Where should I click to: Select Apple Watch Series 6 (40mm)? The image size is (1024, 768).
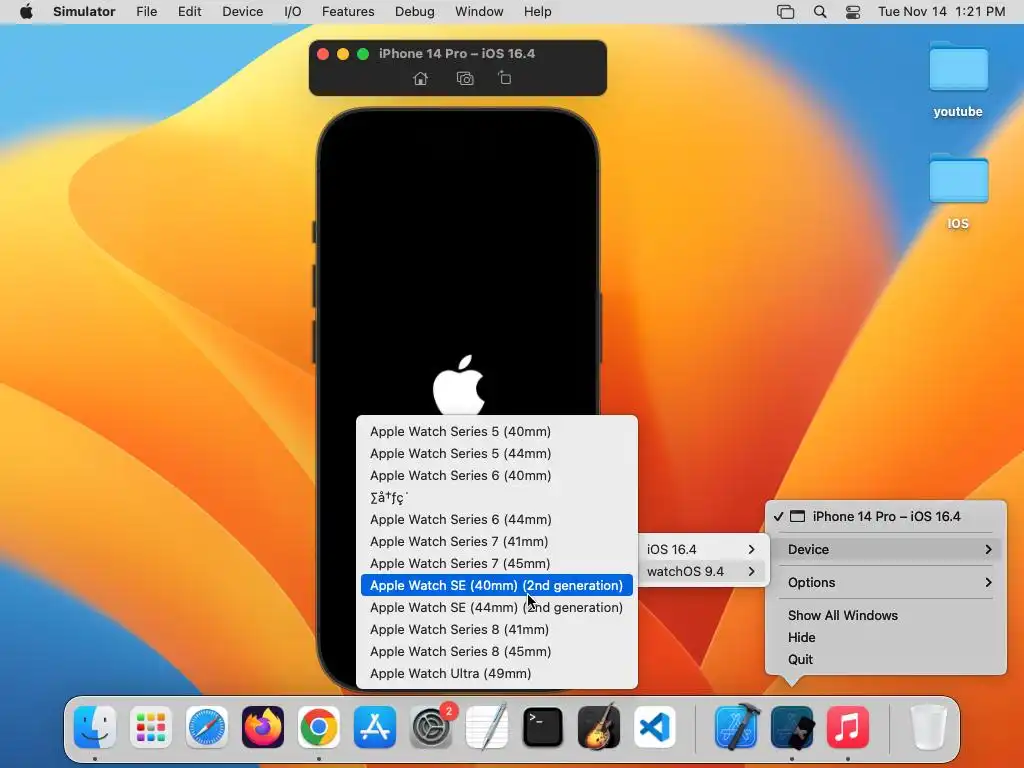coord(497,475)
